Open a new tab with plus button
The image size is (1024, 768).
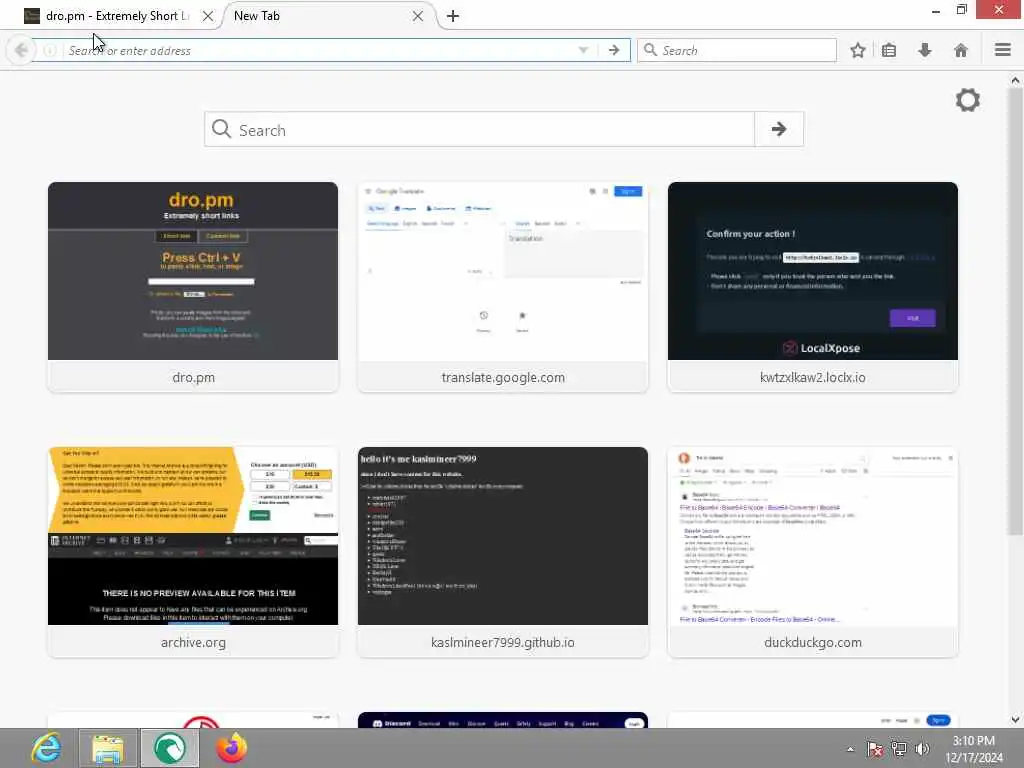453,16
